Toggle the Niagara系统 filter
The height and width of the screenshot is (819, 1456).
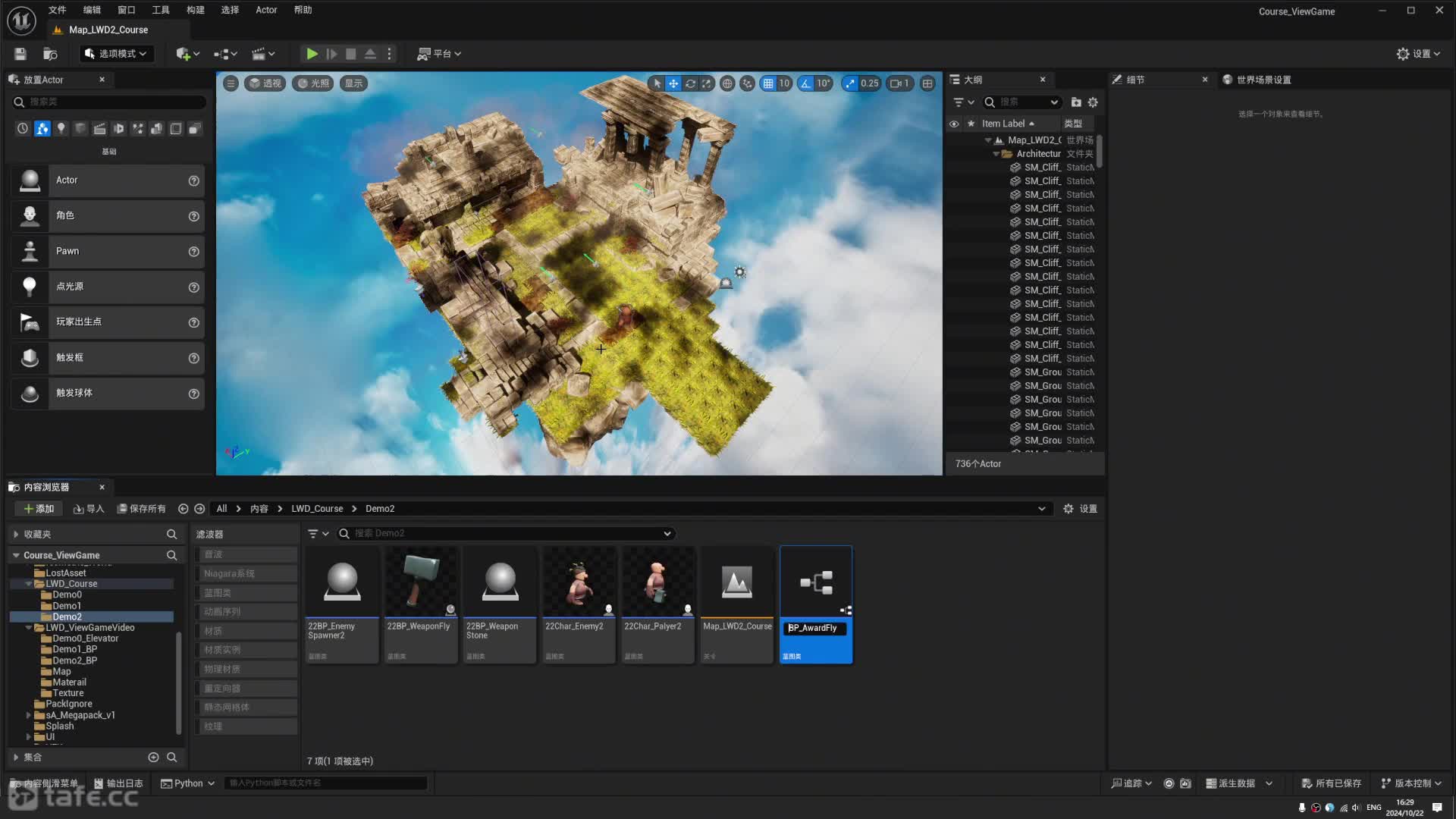pos(246,574)
